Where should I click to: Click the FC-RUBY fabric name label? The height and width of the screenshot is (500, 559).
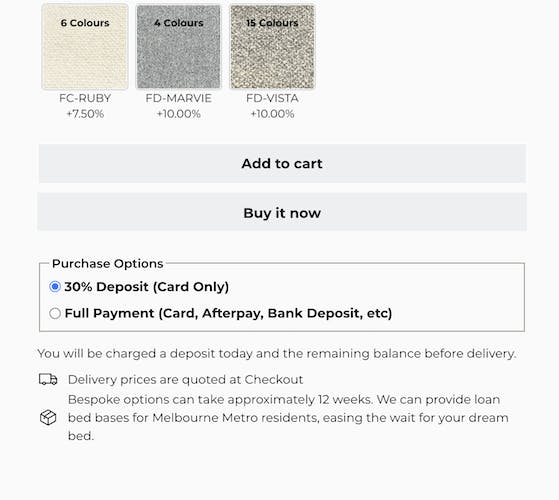tap(85, 98)
